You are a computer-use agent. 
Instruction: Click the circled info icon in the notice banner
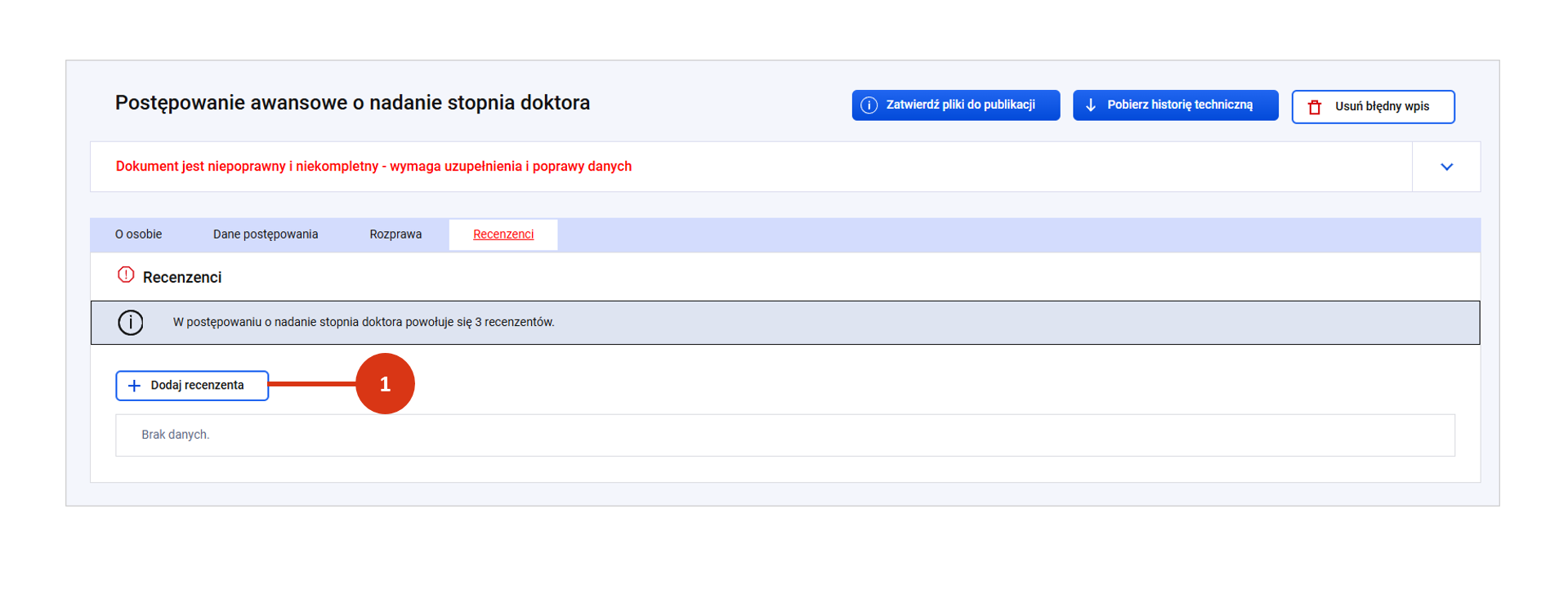[131, 323]
